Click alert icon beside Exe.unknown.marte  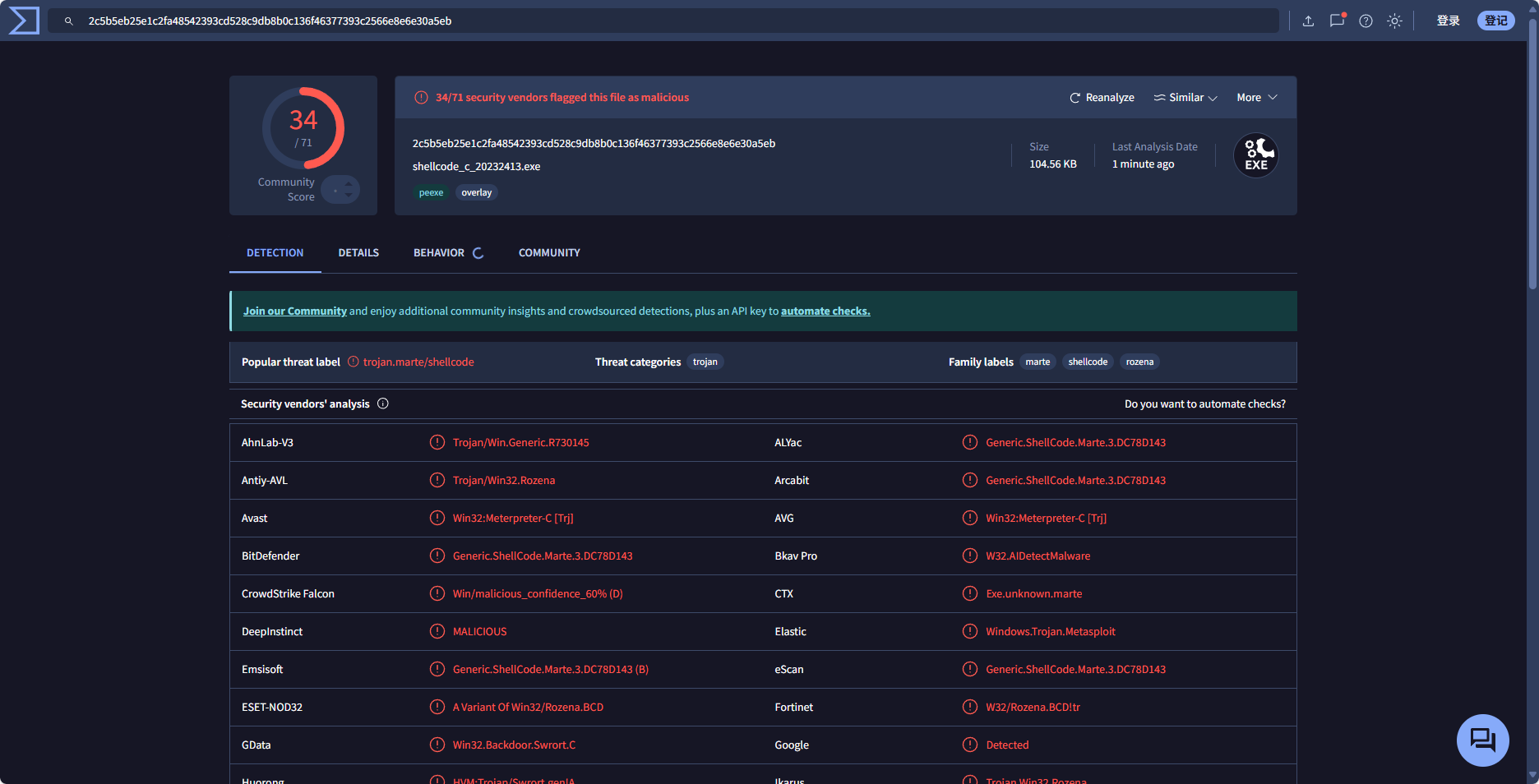click(970, 593)
